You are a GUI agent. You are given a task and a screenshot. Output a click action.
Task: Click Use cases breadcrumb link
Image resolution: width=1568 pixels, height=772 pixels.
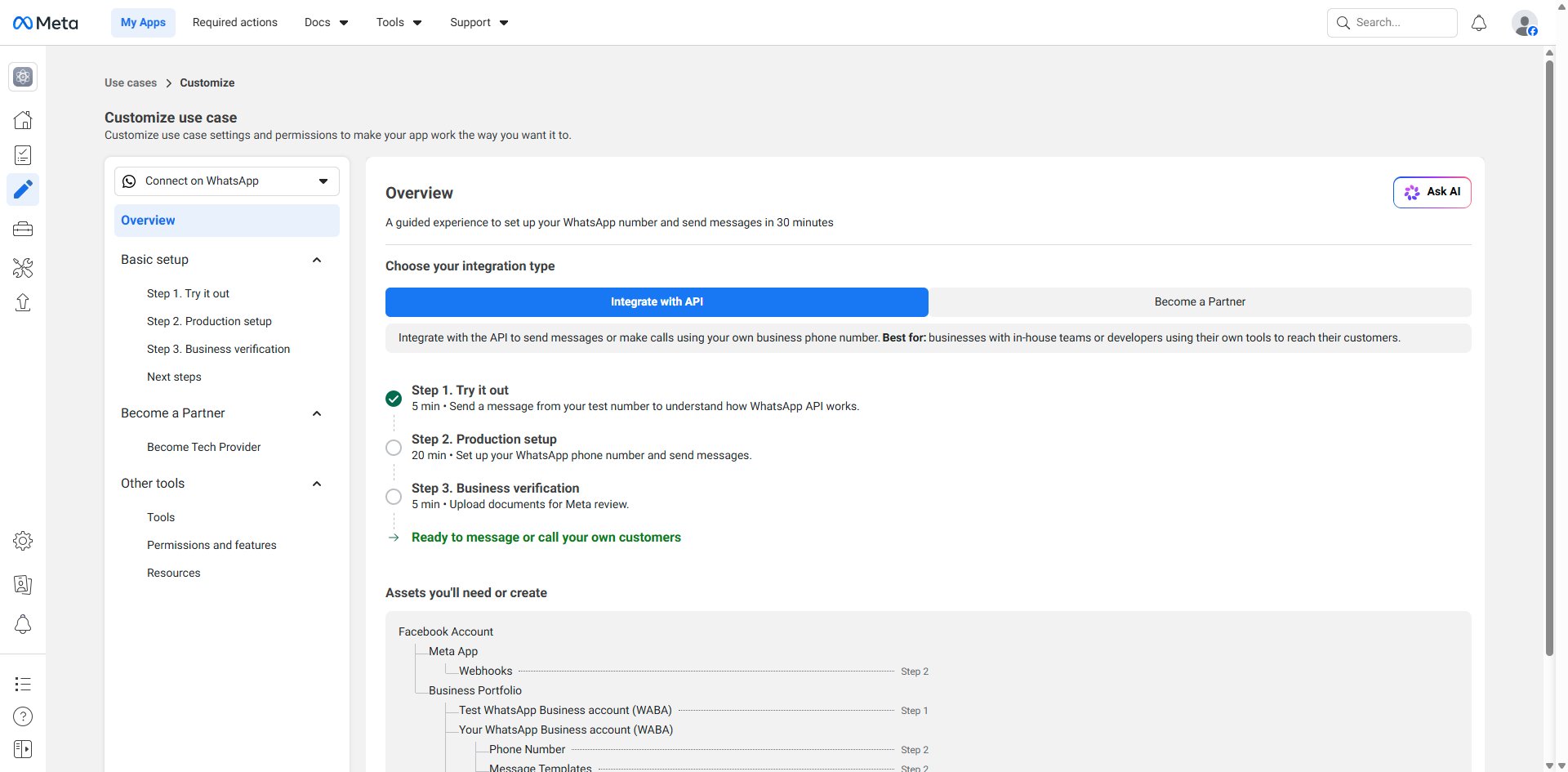(x=131, y=83)
